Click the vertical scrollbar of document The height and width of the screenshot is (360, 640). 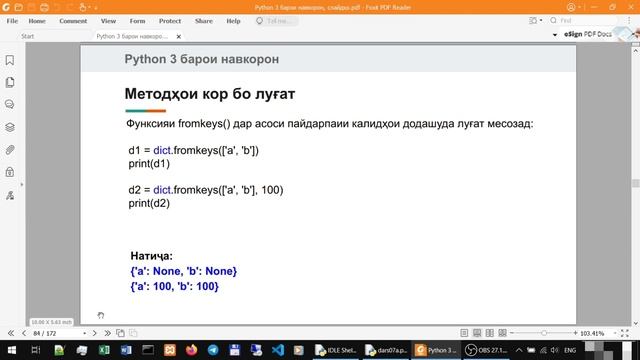(x=636, y=183)
